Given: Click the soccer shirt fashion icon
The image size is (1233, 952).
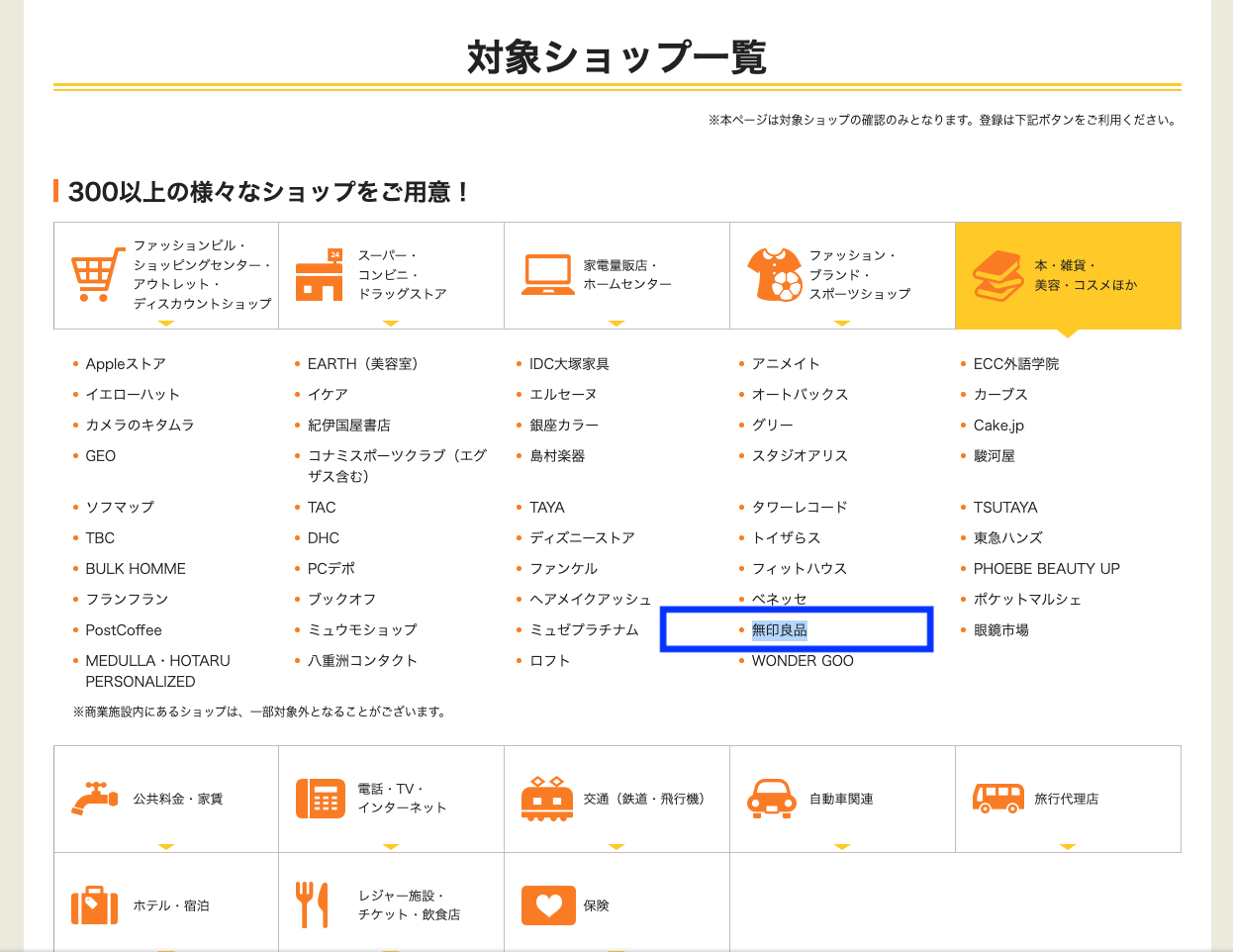Looking at the screenshot, I should point(775,274).
